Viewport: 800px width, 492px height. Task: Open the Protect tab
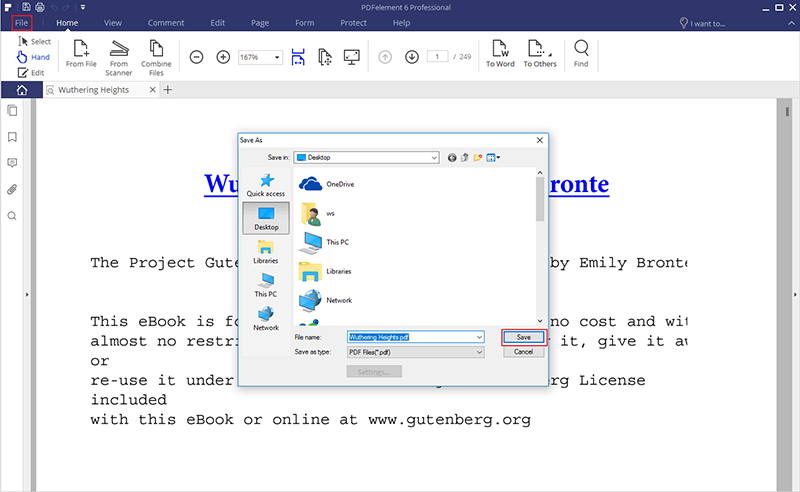(353, 23)
